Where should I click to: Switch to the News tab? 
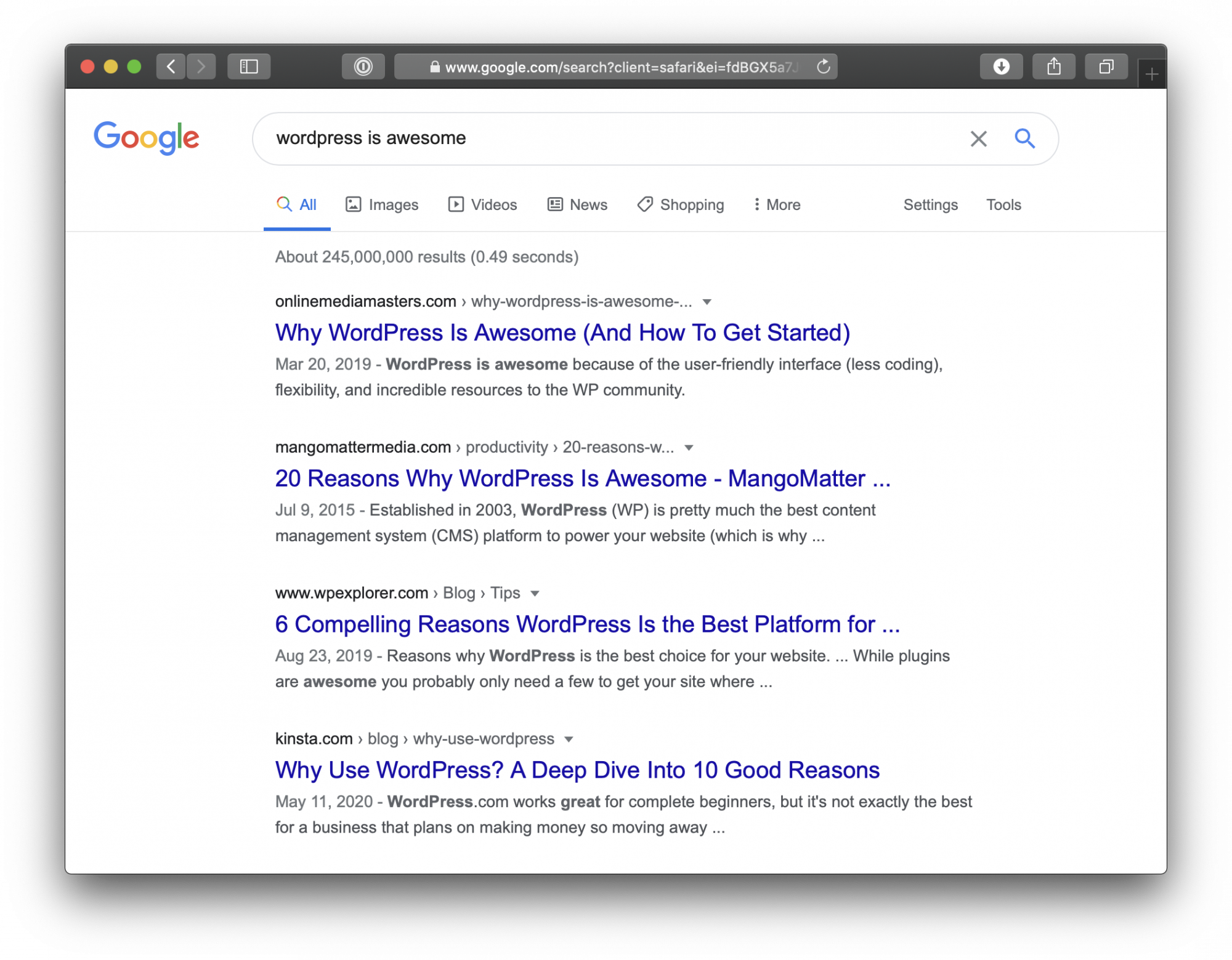577,204
